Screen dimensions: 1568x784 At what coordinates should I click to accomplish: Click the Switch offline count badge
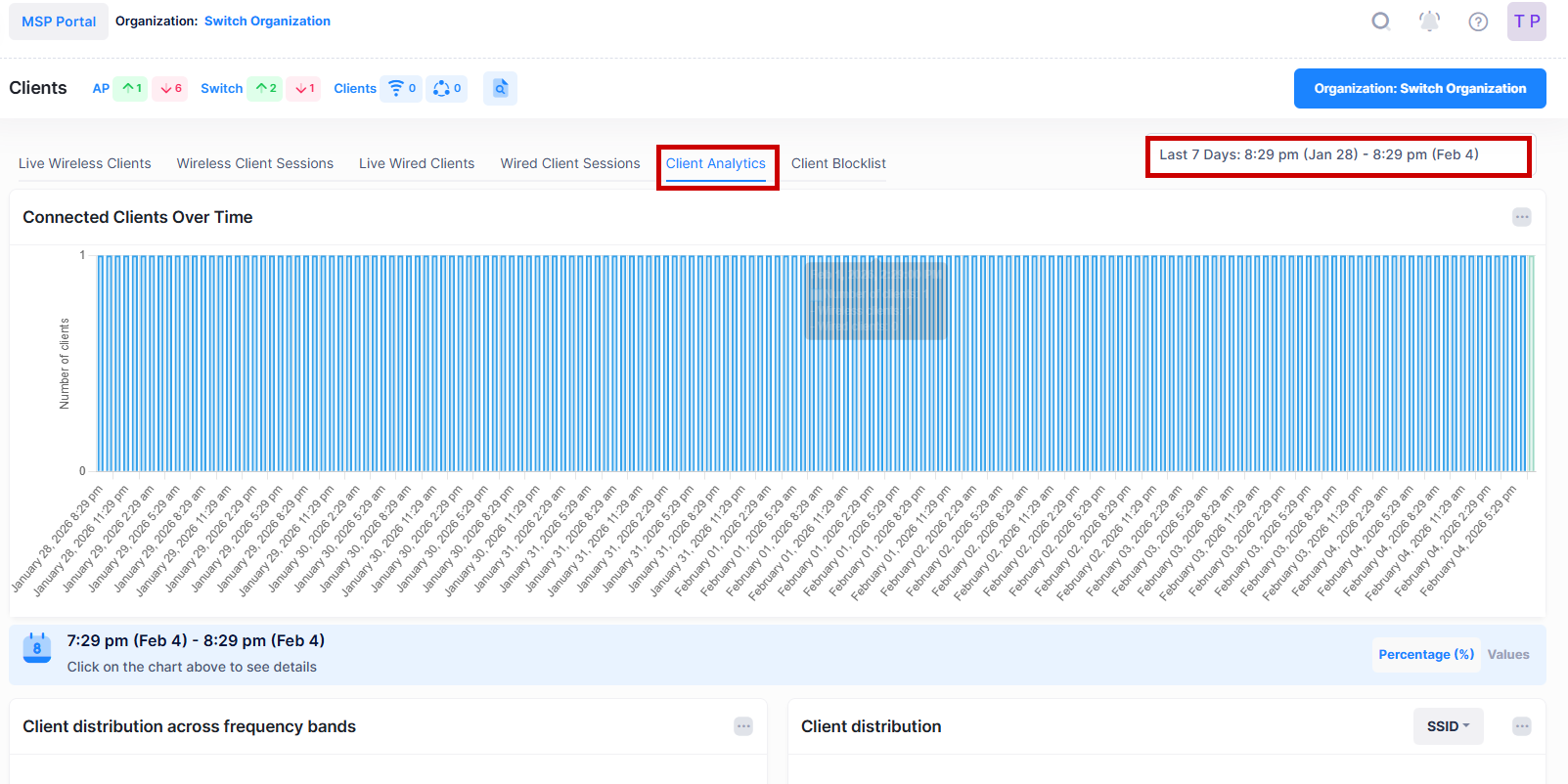(303, 88)
